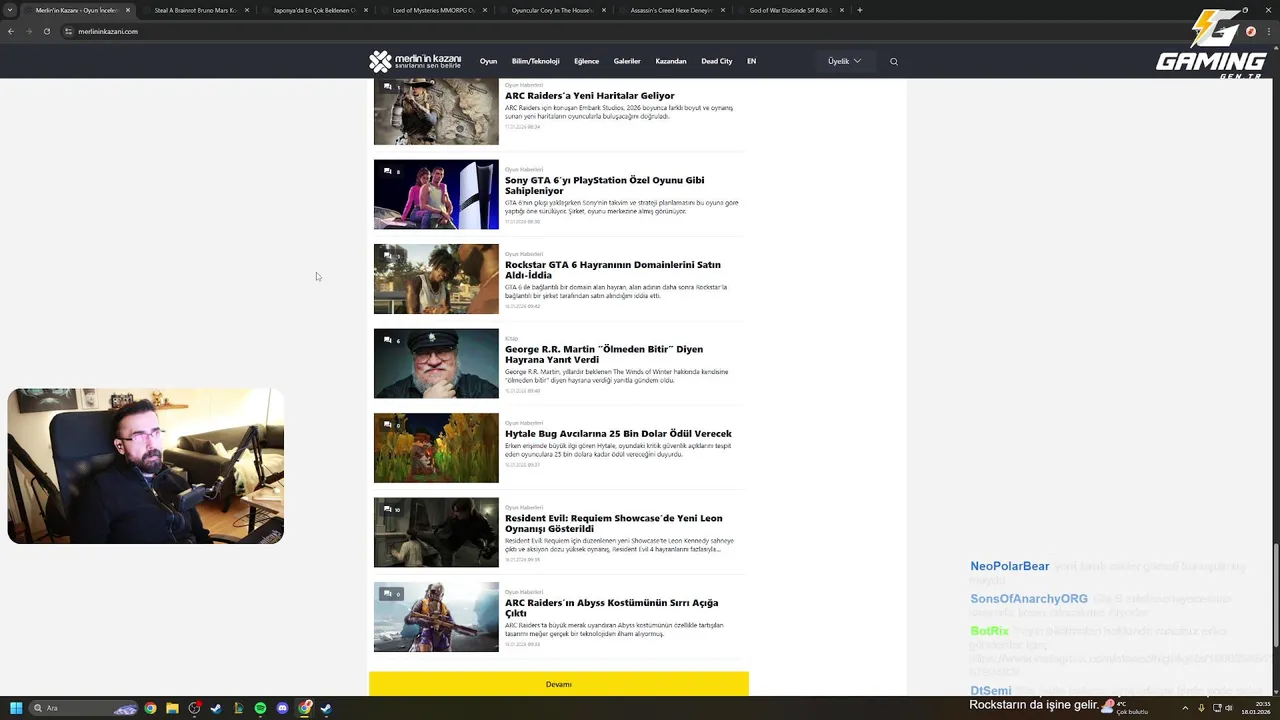Open 'Hytale Bug Avcılarına 25 Bin Dolar' headline
This screenshot has height=720, width=1280.
point(618,434)
